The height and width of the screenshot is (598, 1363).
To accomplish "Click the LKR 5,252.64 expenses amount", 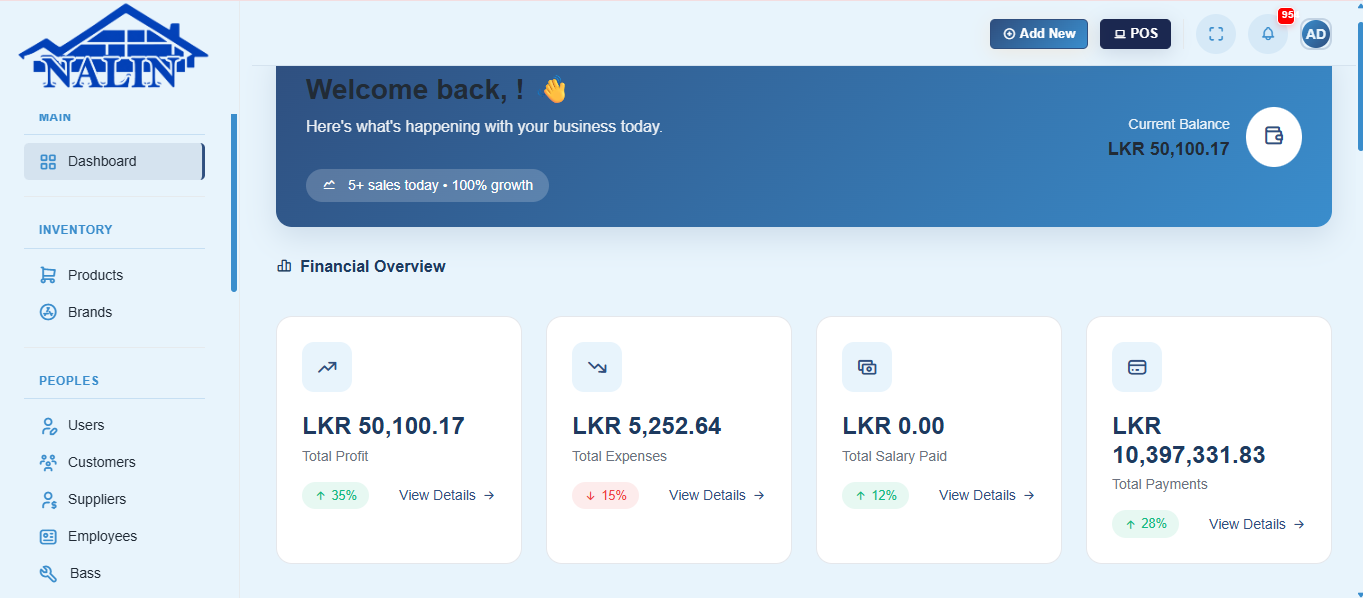I will pos(646,426).
